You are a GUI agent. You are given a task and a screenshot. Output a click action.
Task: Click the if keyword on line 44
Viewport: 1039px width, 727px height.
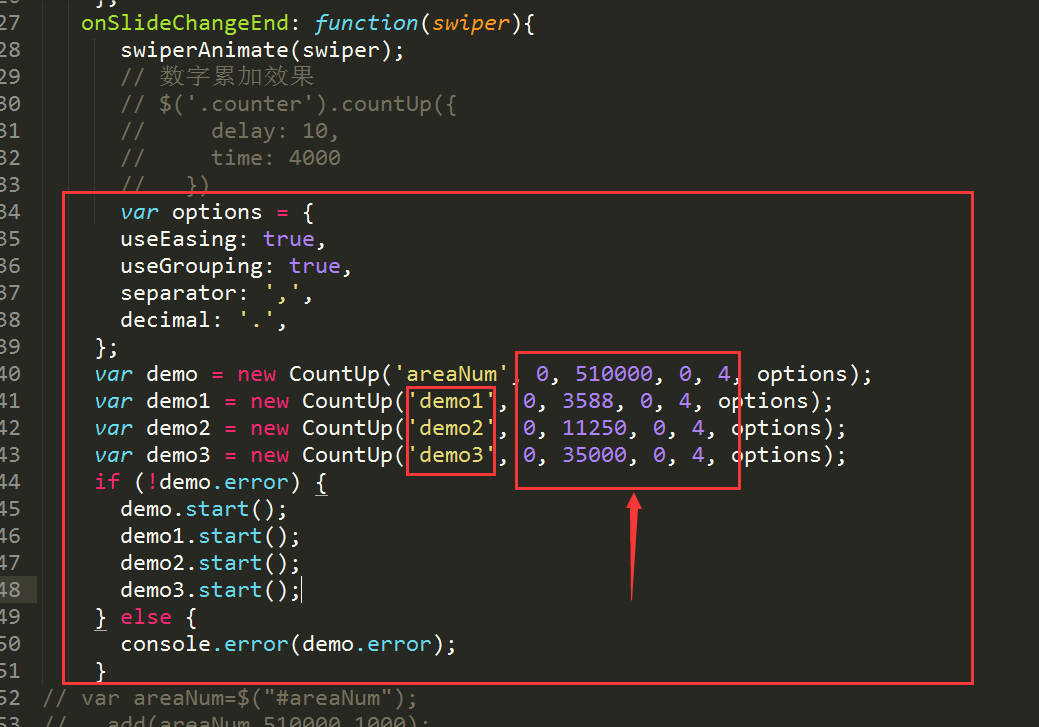click(x=107, y=482)
